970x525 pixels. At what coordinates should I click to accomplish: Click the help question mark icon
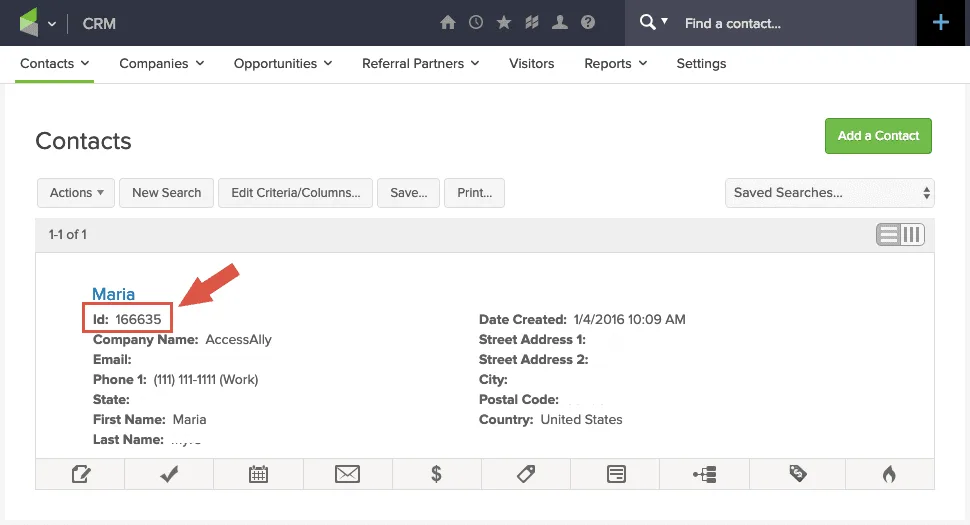pyautogui.click(x=588, y=22)
